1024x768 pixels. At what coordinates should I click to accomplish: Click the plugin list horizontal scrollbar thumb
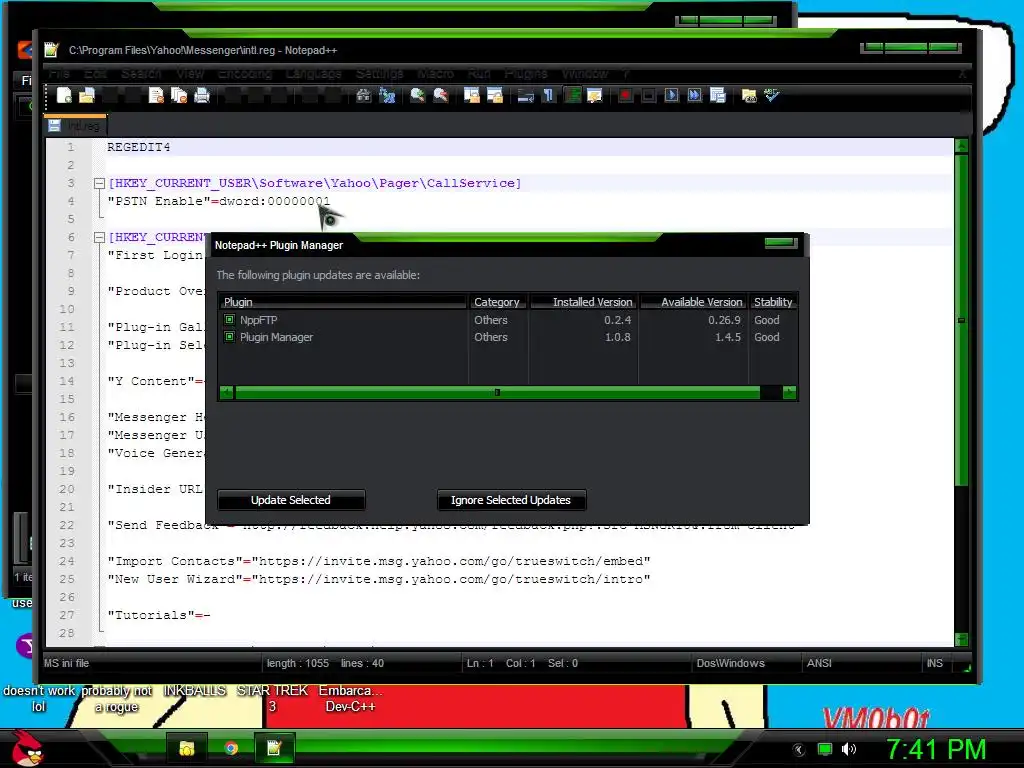pyautogui.click(x=498, y=392)
